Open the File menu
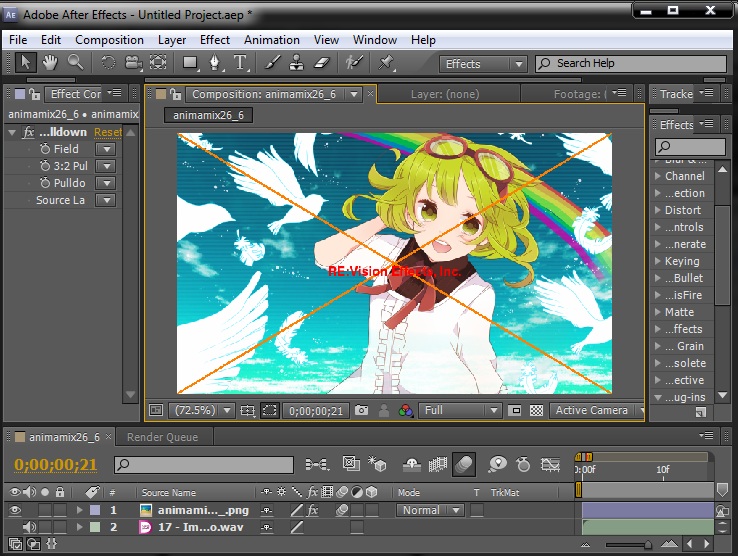 (18, 40)
